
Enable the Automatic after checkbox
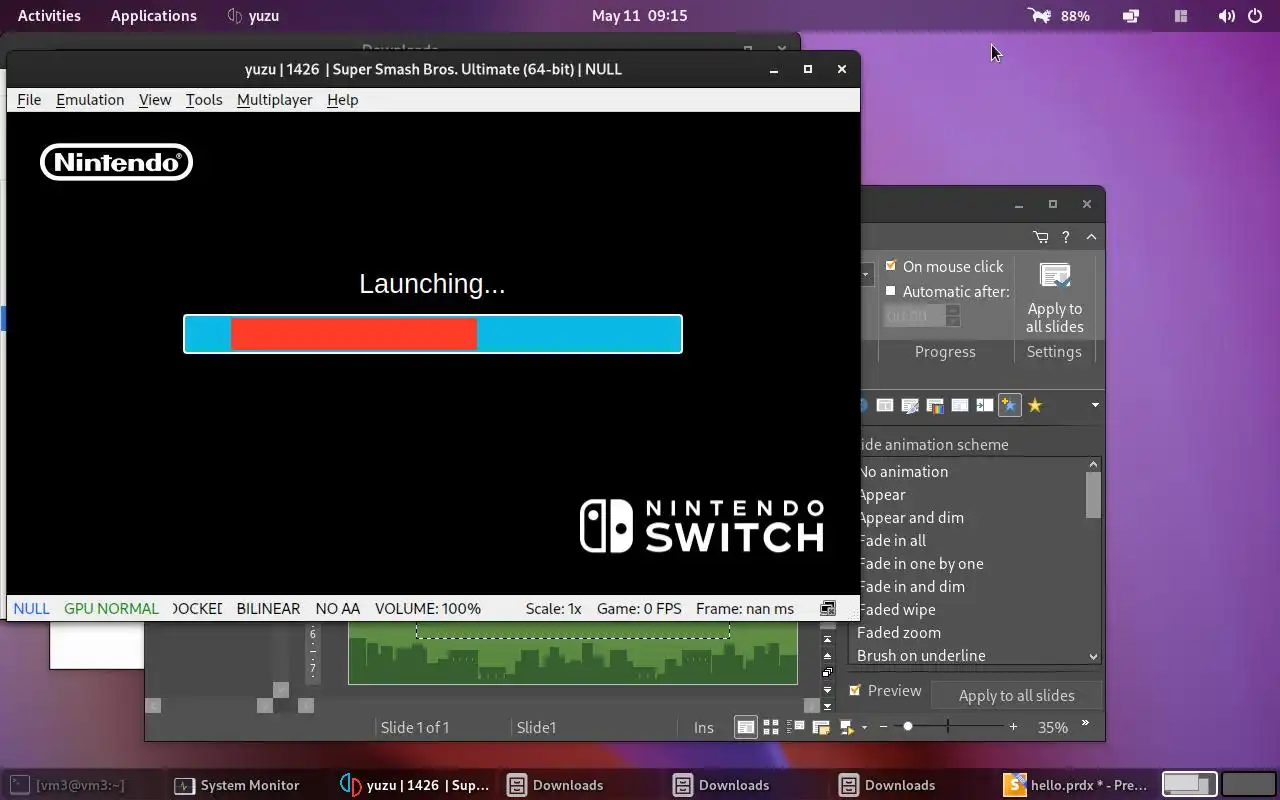coord(891,291)
